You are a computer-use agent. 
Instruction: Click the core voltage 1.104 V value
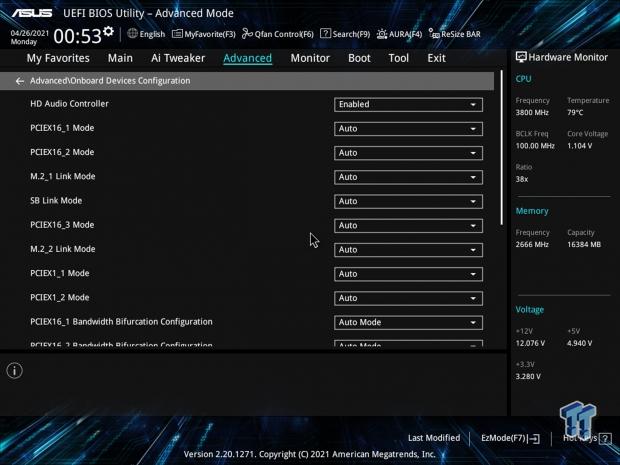click(x=579, y=146)
